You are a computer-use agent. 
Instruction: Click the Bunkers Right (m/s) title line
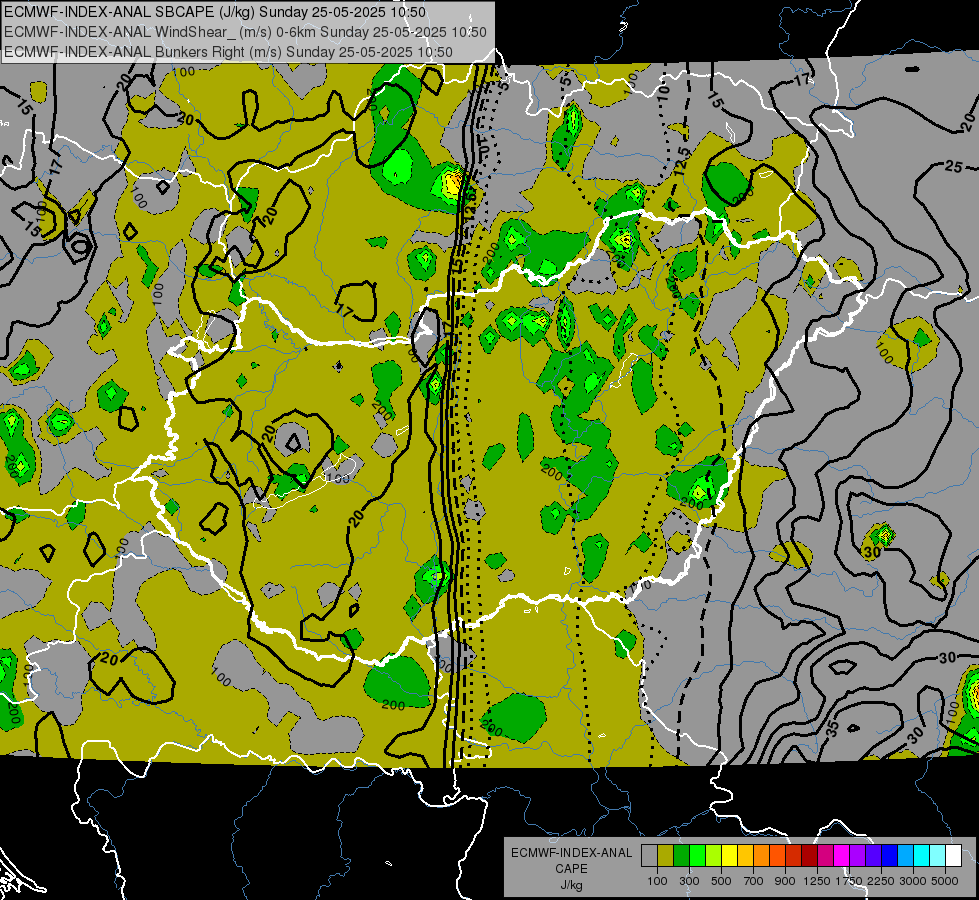pyautogui.click(x=228, y=52)
